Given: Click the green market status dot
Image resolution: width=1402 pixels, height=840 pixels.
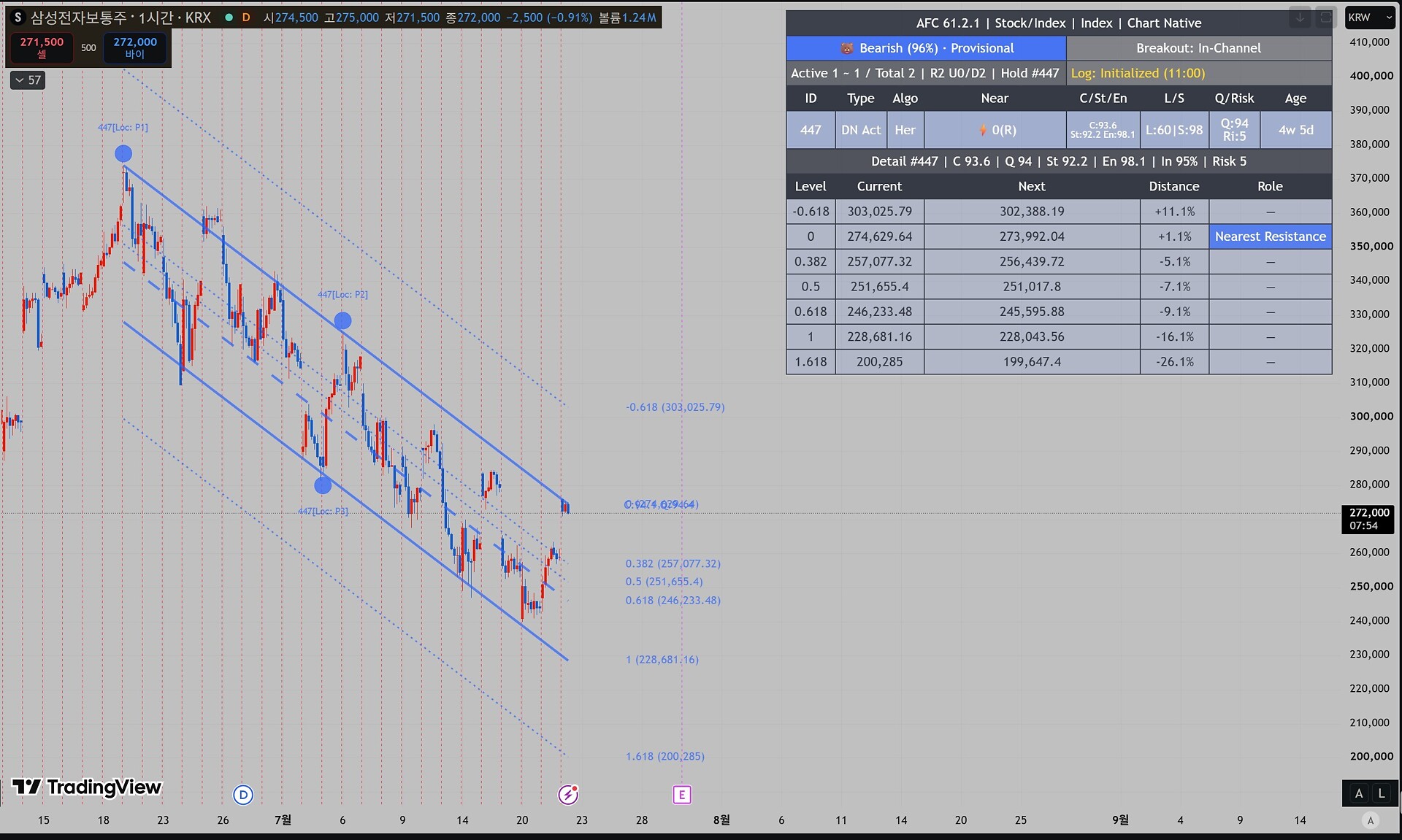Looking at the screenshot, I should [x=229, y=18].
